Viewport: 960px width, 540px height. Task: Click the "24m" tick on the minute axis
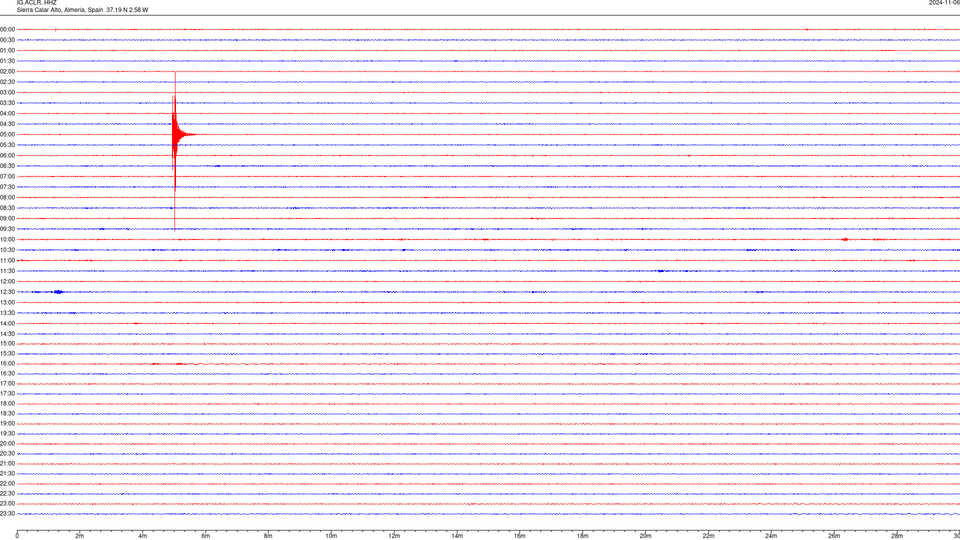pos(771,536)
